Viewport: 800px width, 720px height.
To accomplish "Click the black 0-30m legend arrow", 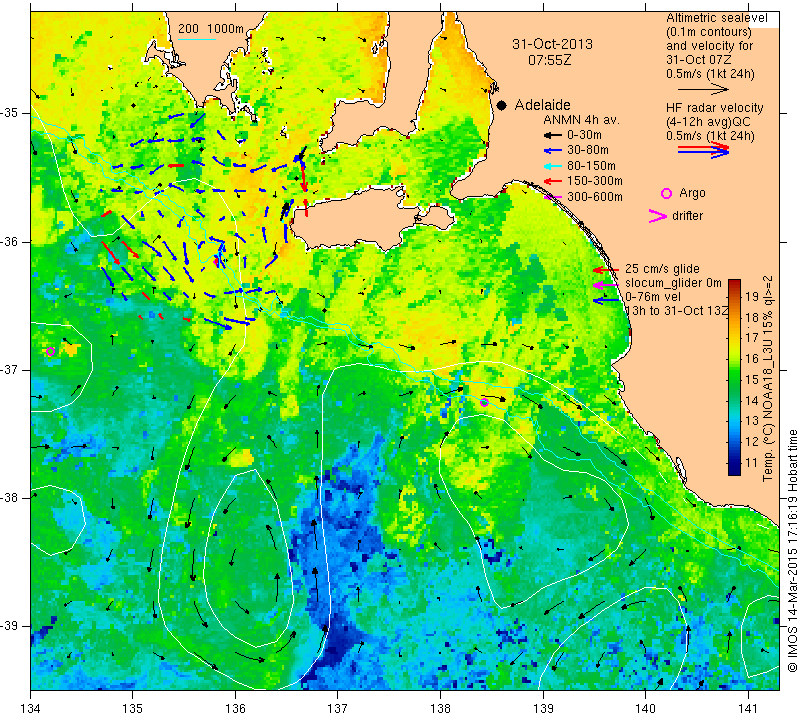I will coord(553,136).
